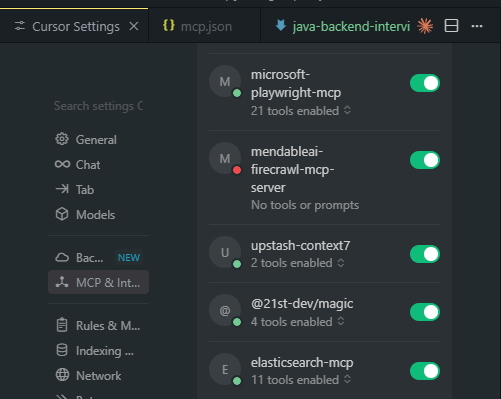The image size is (501, 399).
Task: Click the Rules & Memories clipboard icon
Action: [x=62, y=325]
